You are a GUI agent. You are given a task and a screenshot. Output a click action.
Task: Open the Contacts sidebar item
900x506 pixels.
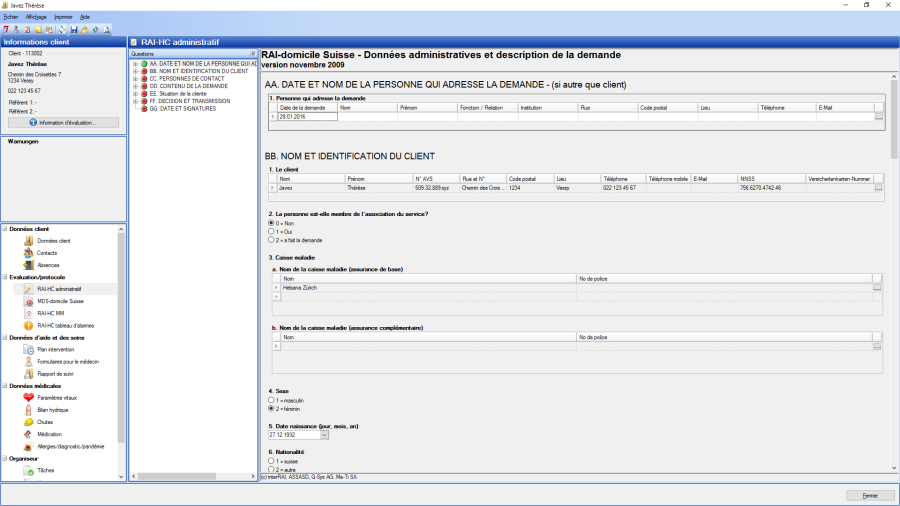(x=47, y=253)
